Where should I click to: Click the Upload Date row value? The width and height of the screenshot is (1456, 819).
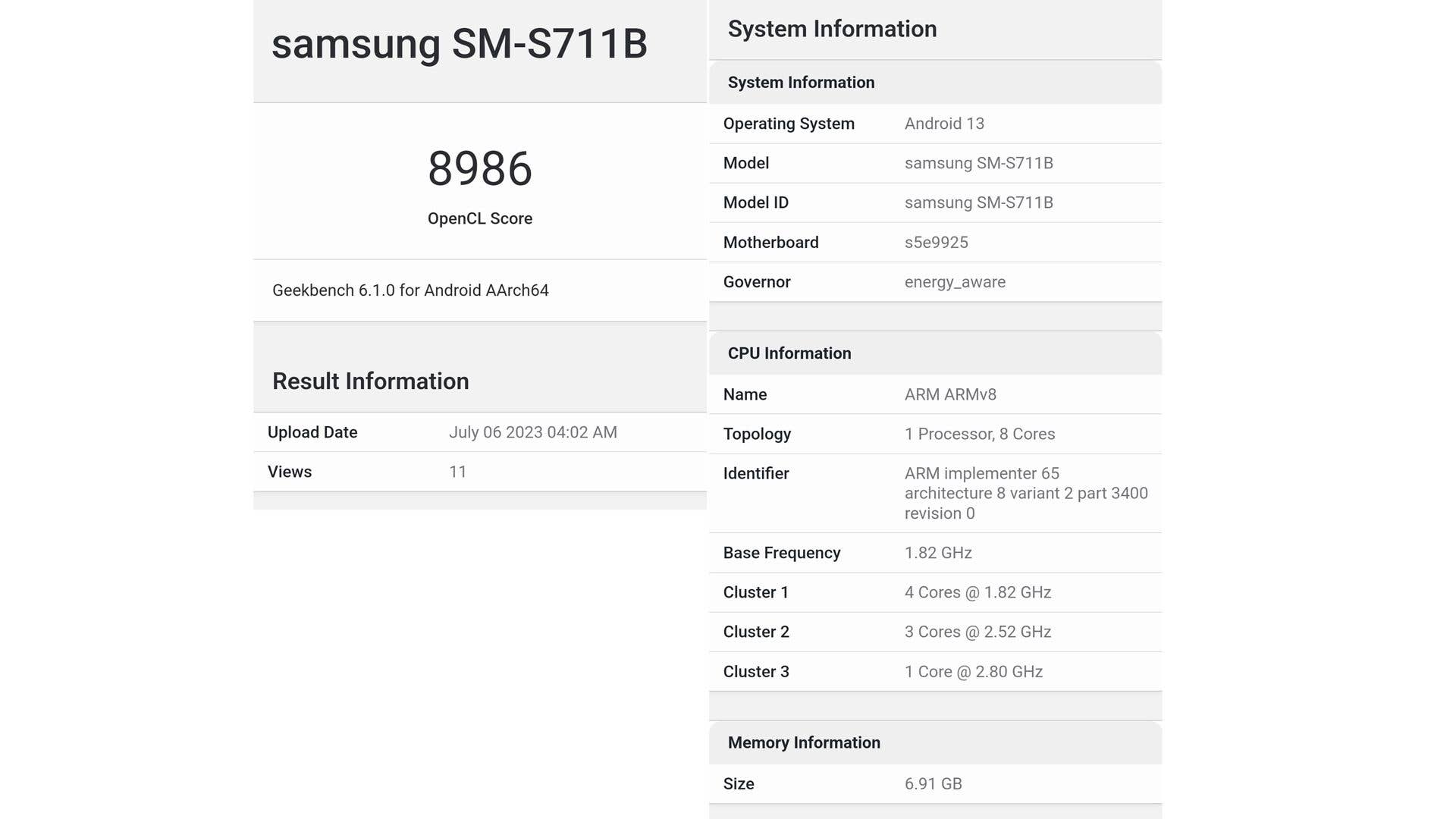click(x=532, y=432)
